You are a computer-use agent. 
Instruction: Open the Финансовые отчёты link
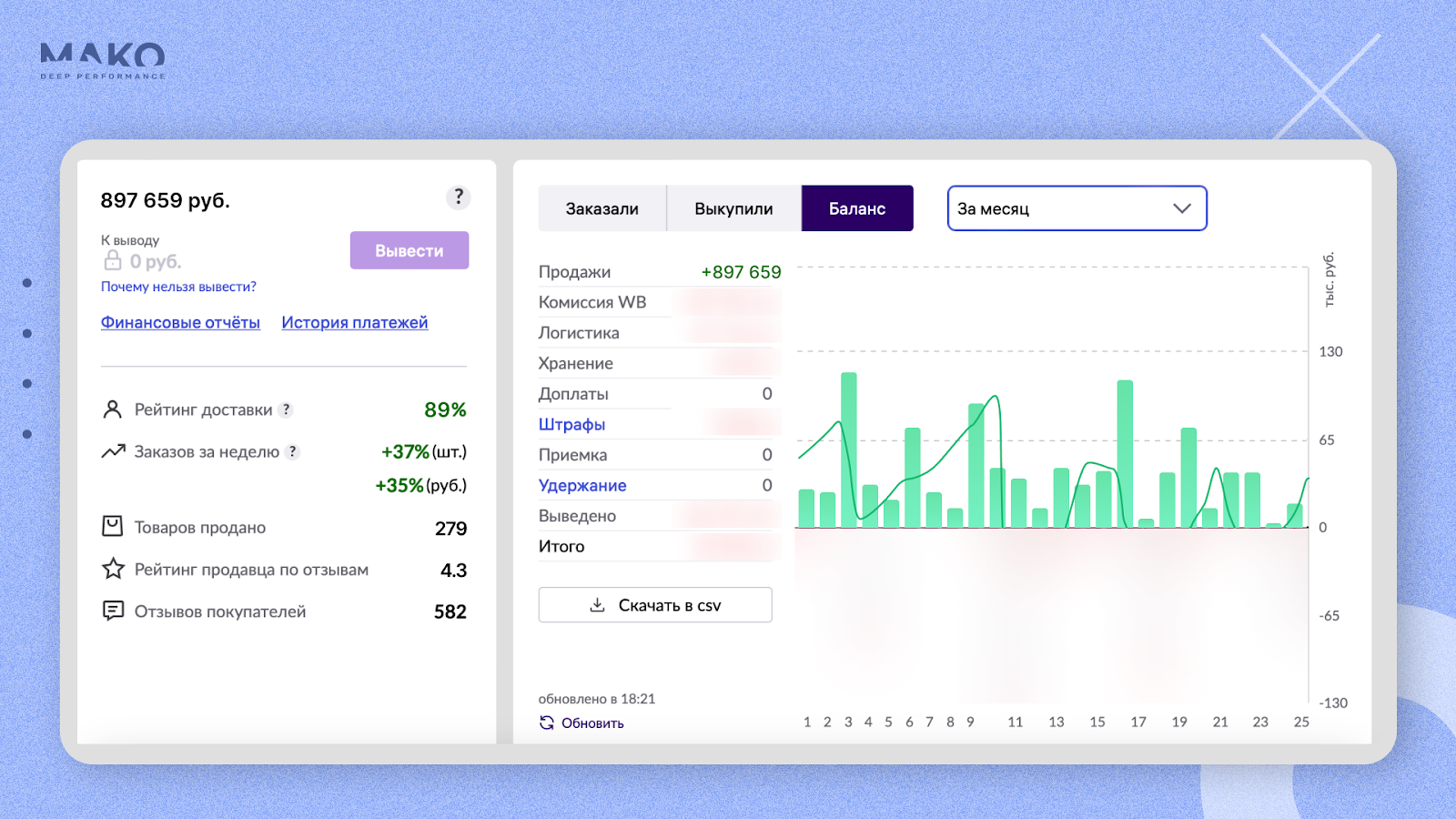click(x=180, y=322)
